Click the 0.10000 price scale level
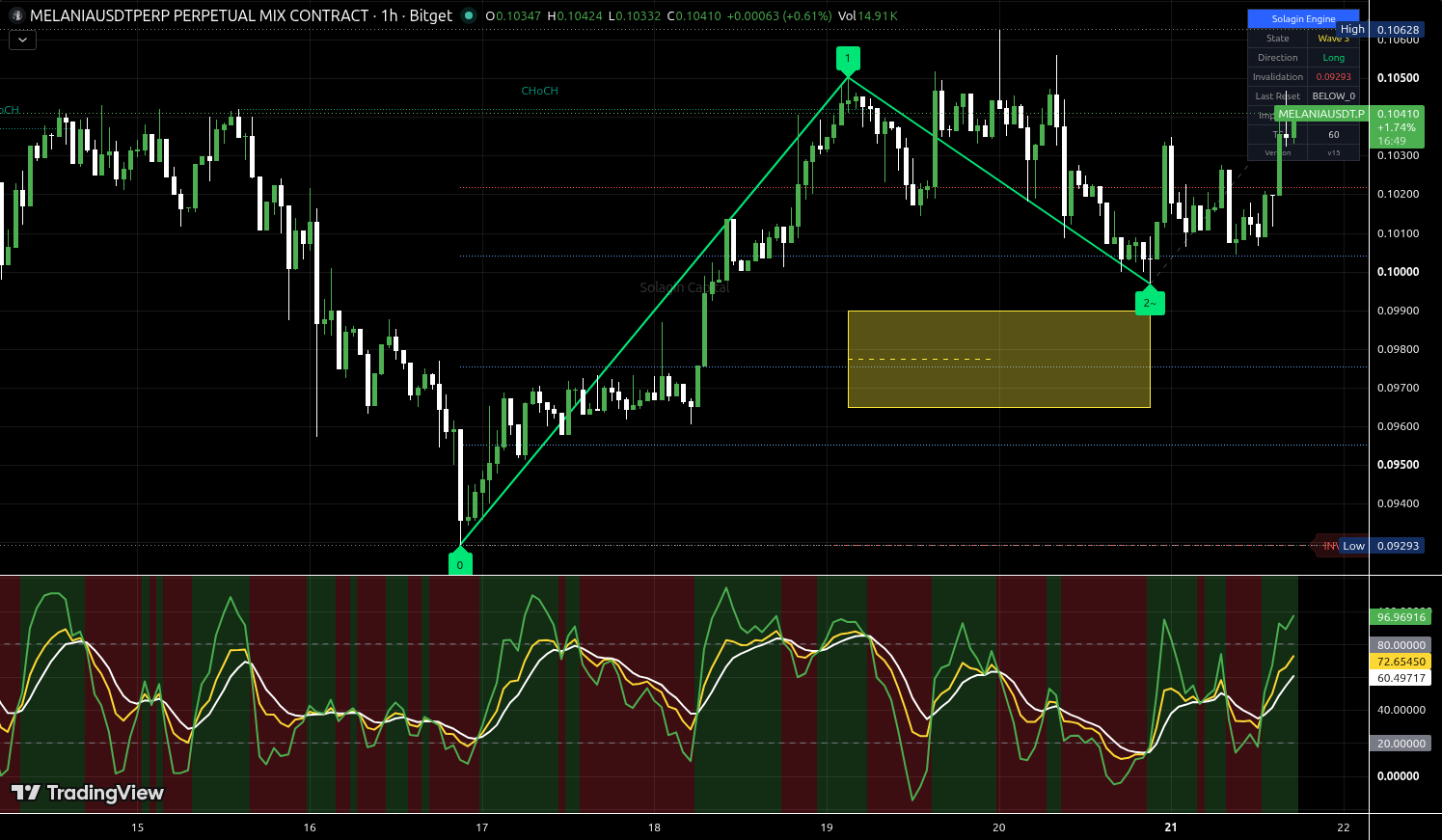The width and height of the screenshot is (1442, 840). pyautogui.click(x=1398, y=272)
